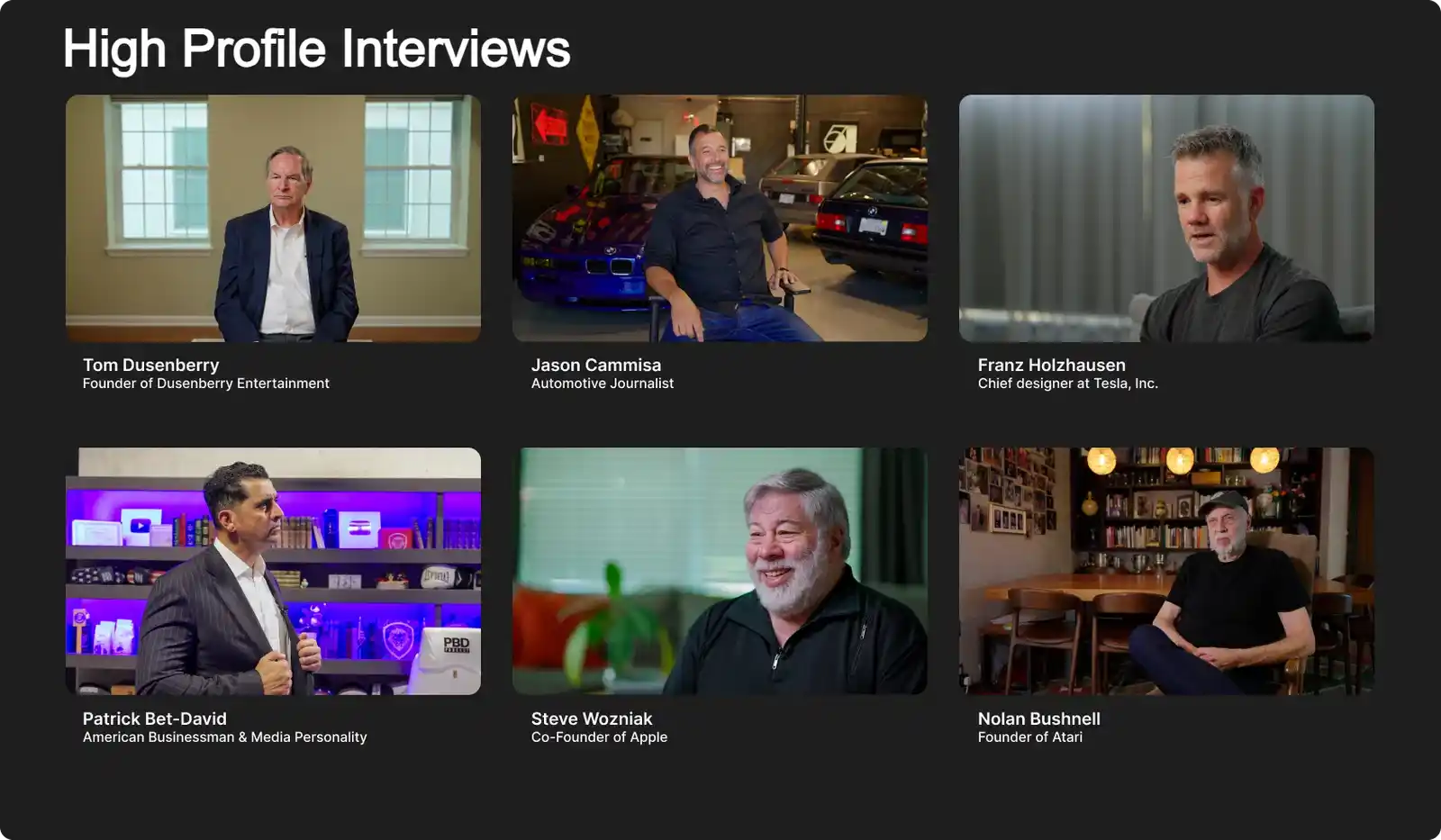Click the Tom Dusenberry name title
The height and width of the screenshot is (840, 1441).
pyautogui.click(x=150, y=365)
